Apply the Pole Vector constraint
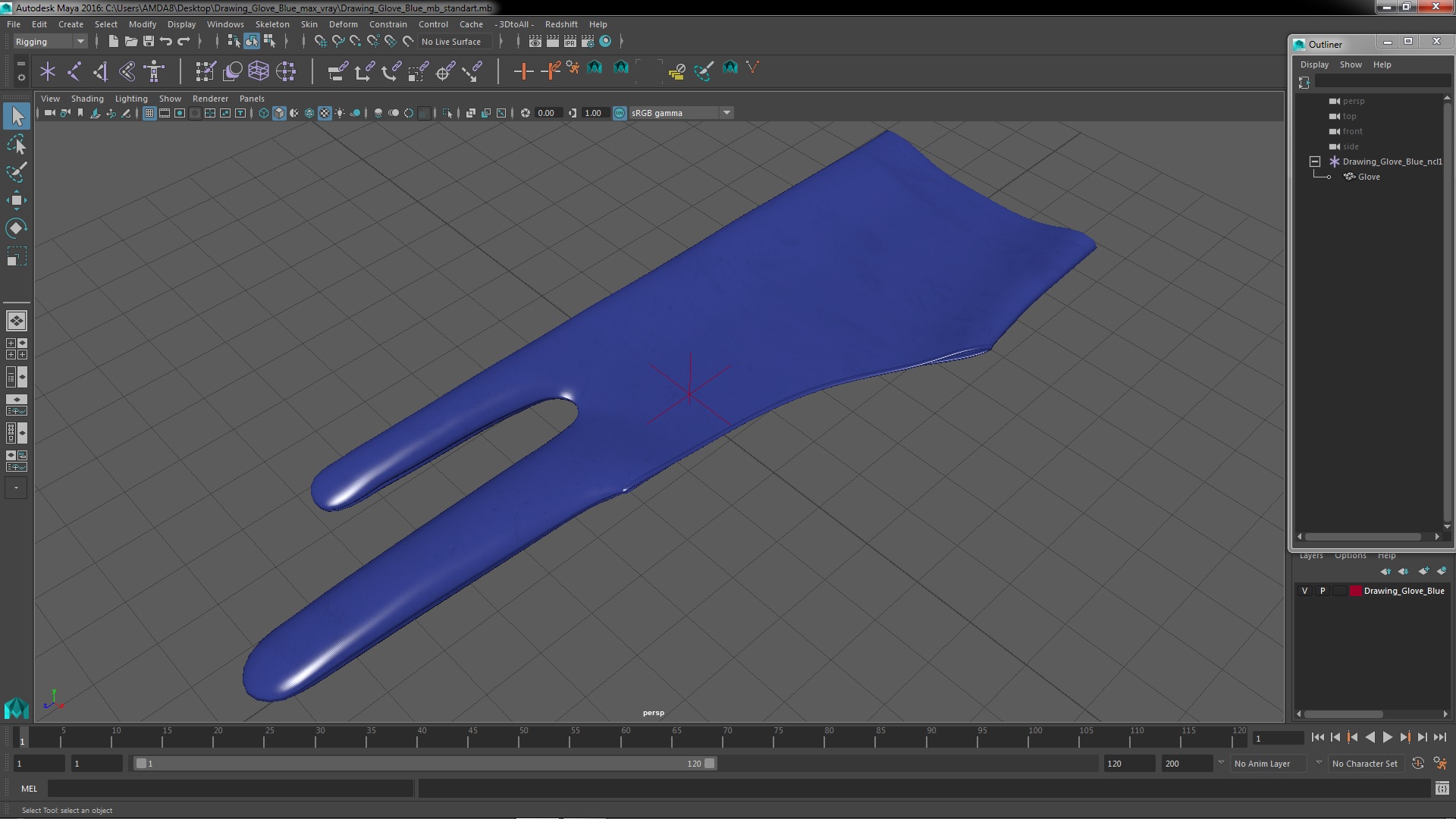Image resolution: width=1456 pixels, height=819 pixels. [472, 72]
